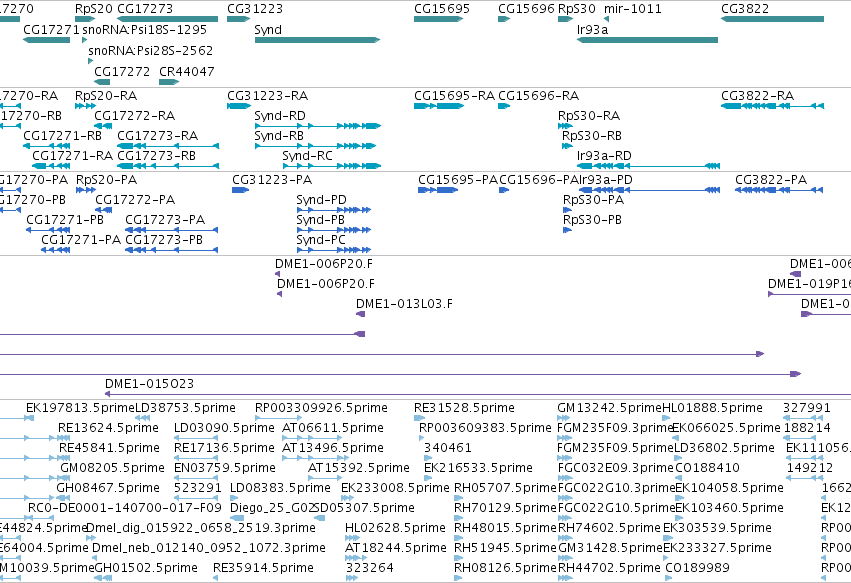Click the CG3822-RA transcript
Viewport: 851px width, 583px height.
click(x=772, y=106)
